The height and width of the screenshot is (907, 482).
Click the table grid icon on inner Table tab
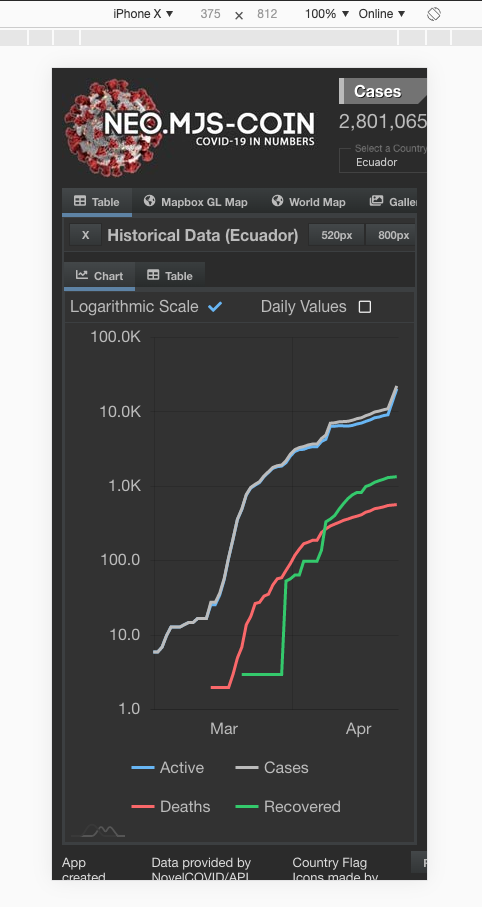[x=153, y=275]
